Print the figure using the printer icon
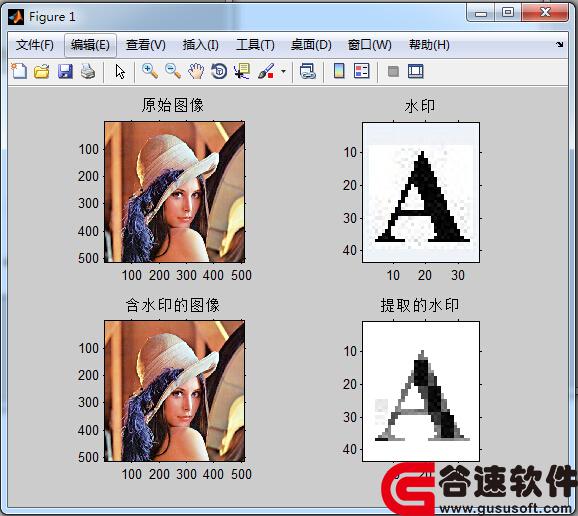578x516 pixels. pos(88,71)
